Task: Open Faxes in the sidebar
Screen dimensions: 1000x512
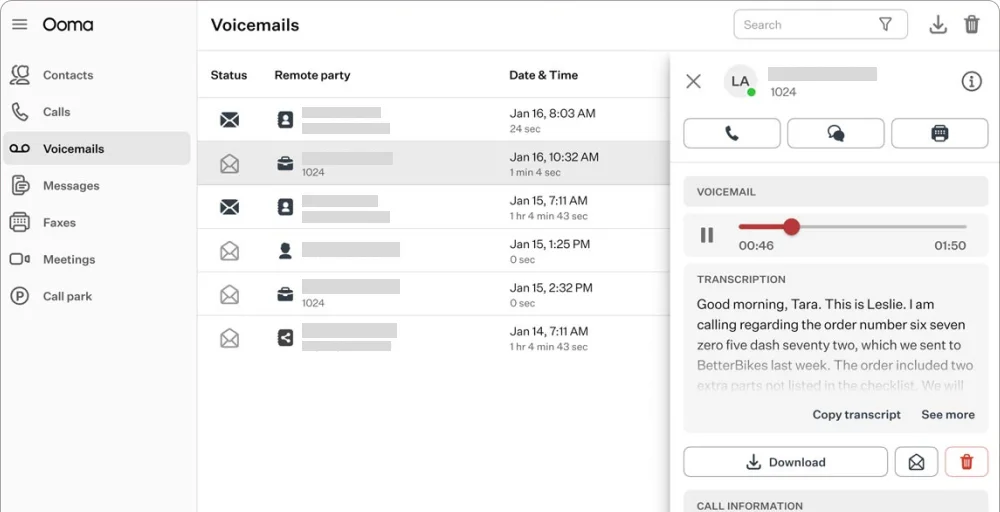Action: tap(97, 223)
